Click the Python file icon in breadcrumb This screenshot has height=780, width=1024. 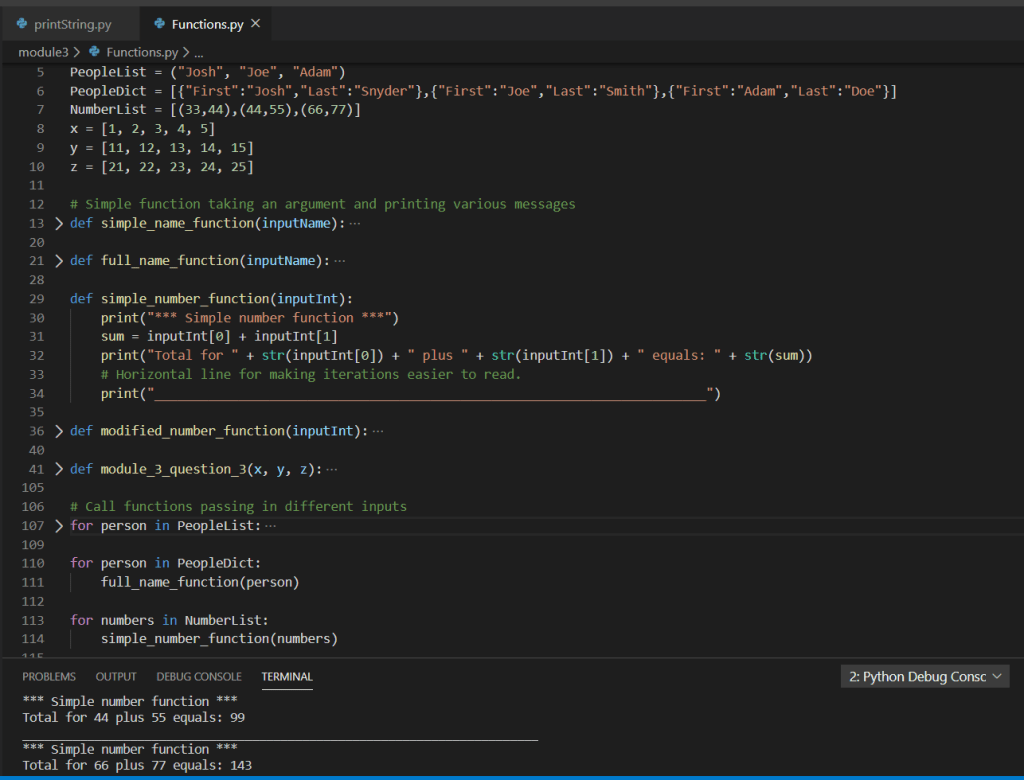click(x=95, y=52)
